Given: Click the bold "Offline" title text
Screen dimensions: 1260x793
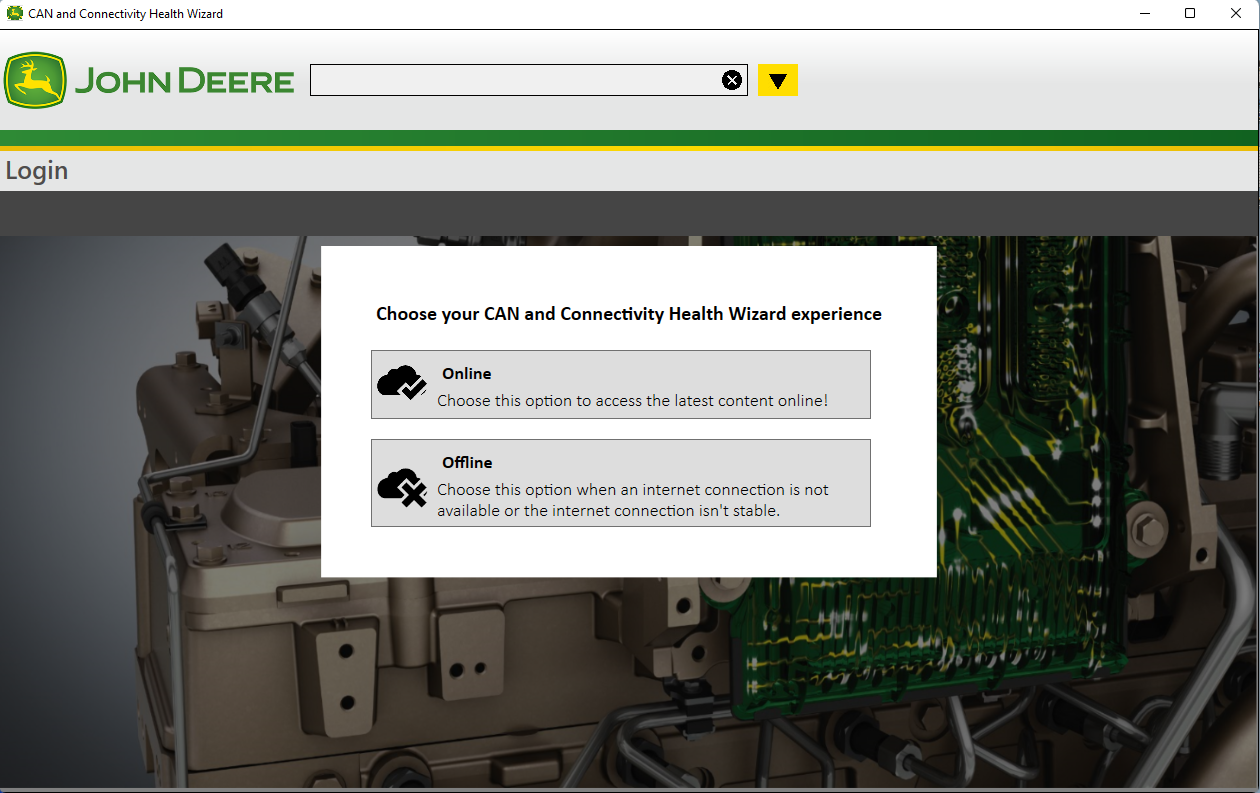Looking at the screenshot, I should coord(467,463).
